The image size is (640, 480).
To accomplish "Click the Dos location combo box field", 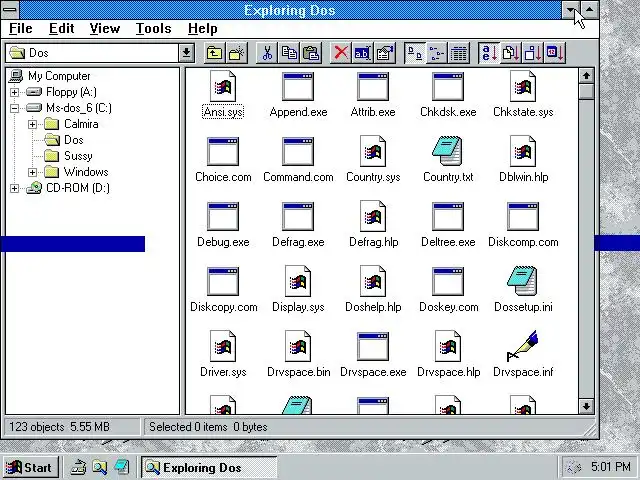I will point(93,53).
